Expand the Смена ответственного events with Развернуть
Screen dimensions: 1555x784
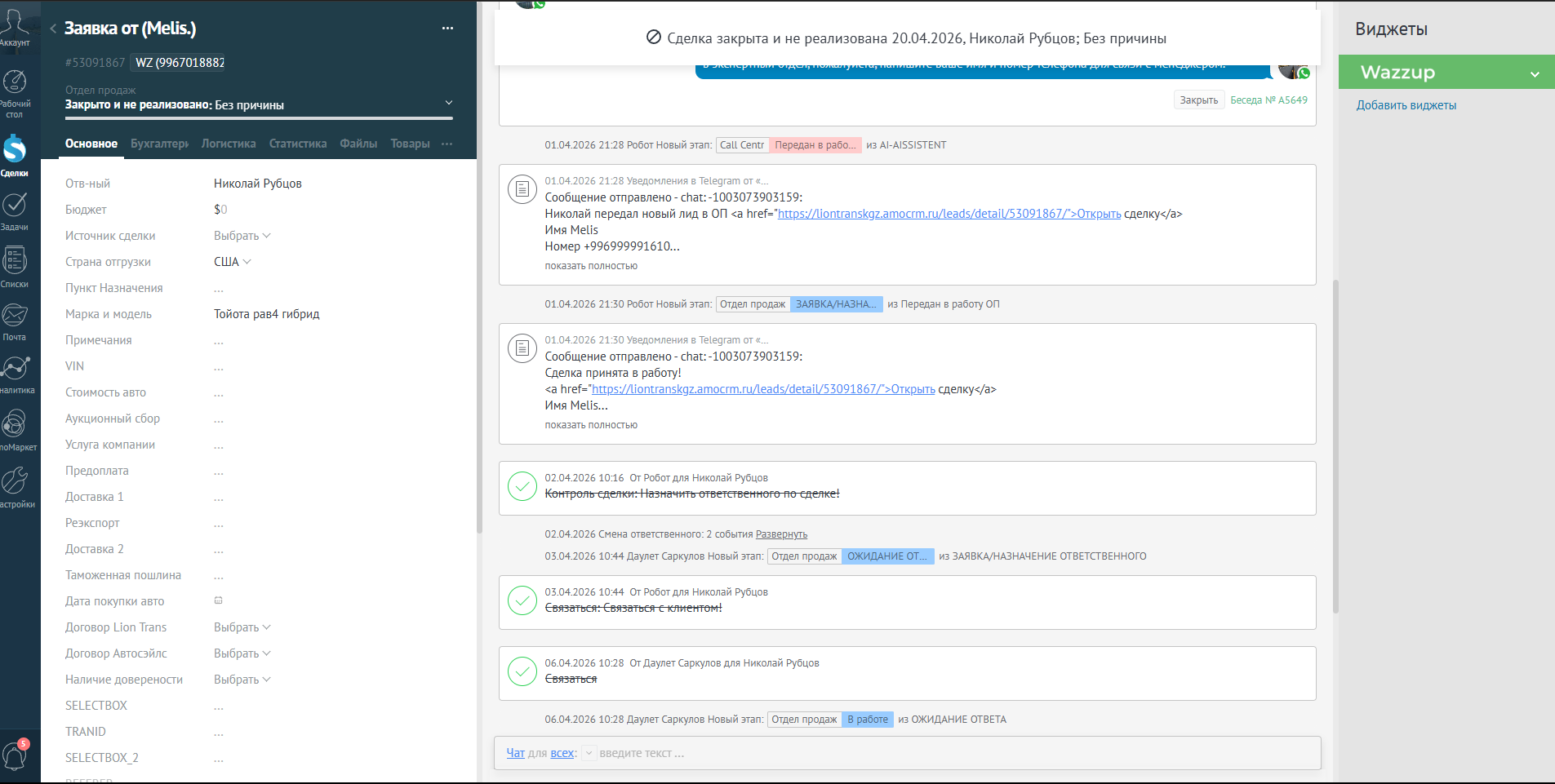(x=781, y=534)
